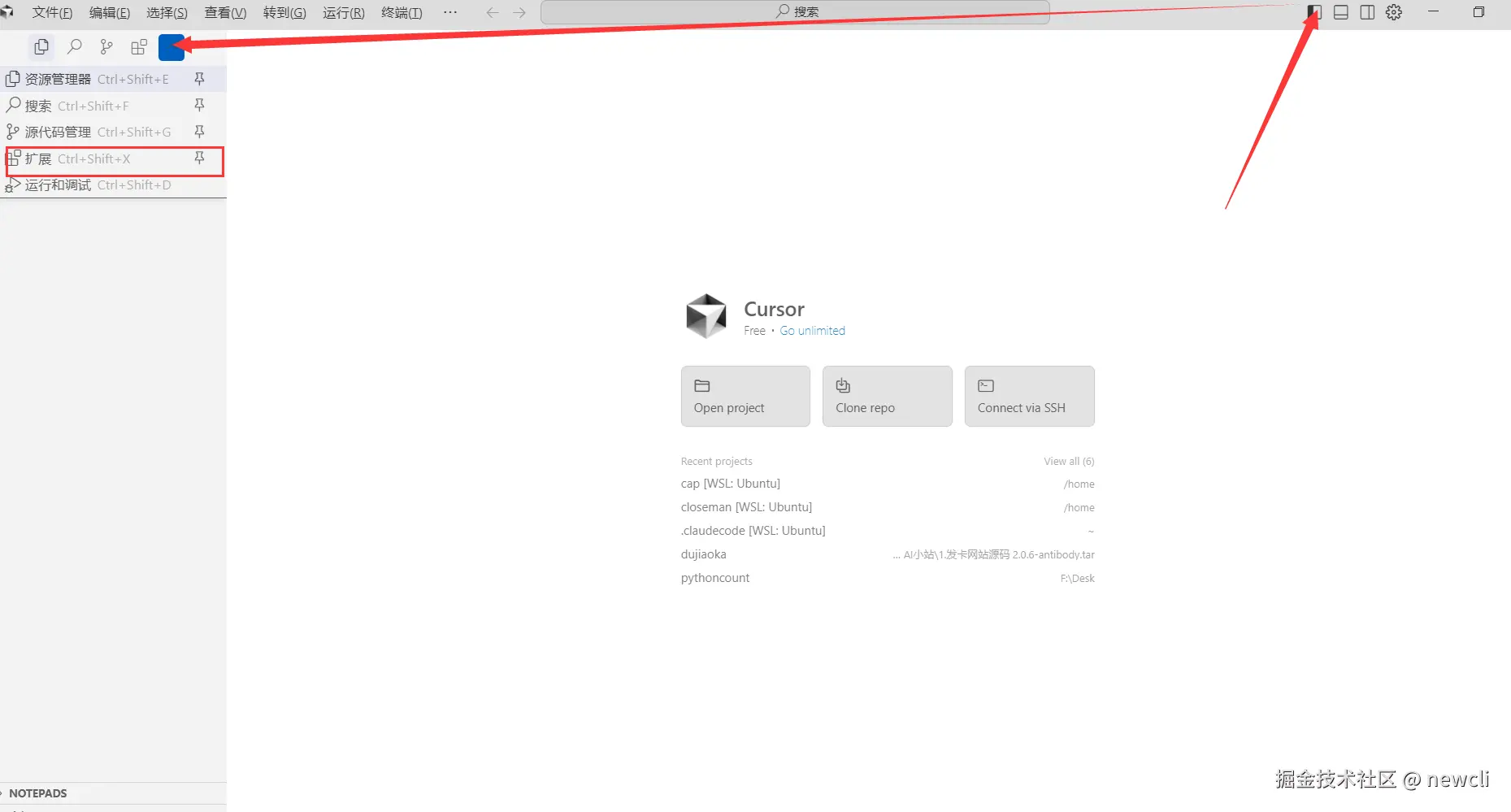
Task: Open recent project cap [WSL: Ubuntu]
Action: [888, 484]
